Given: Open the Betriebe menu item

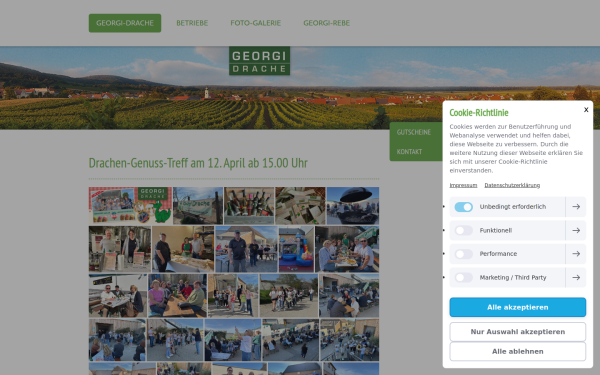Looking at the screenshot, I should (192, 23).
